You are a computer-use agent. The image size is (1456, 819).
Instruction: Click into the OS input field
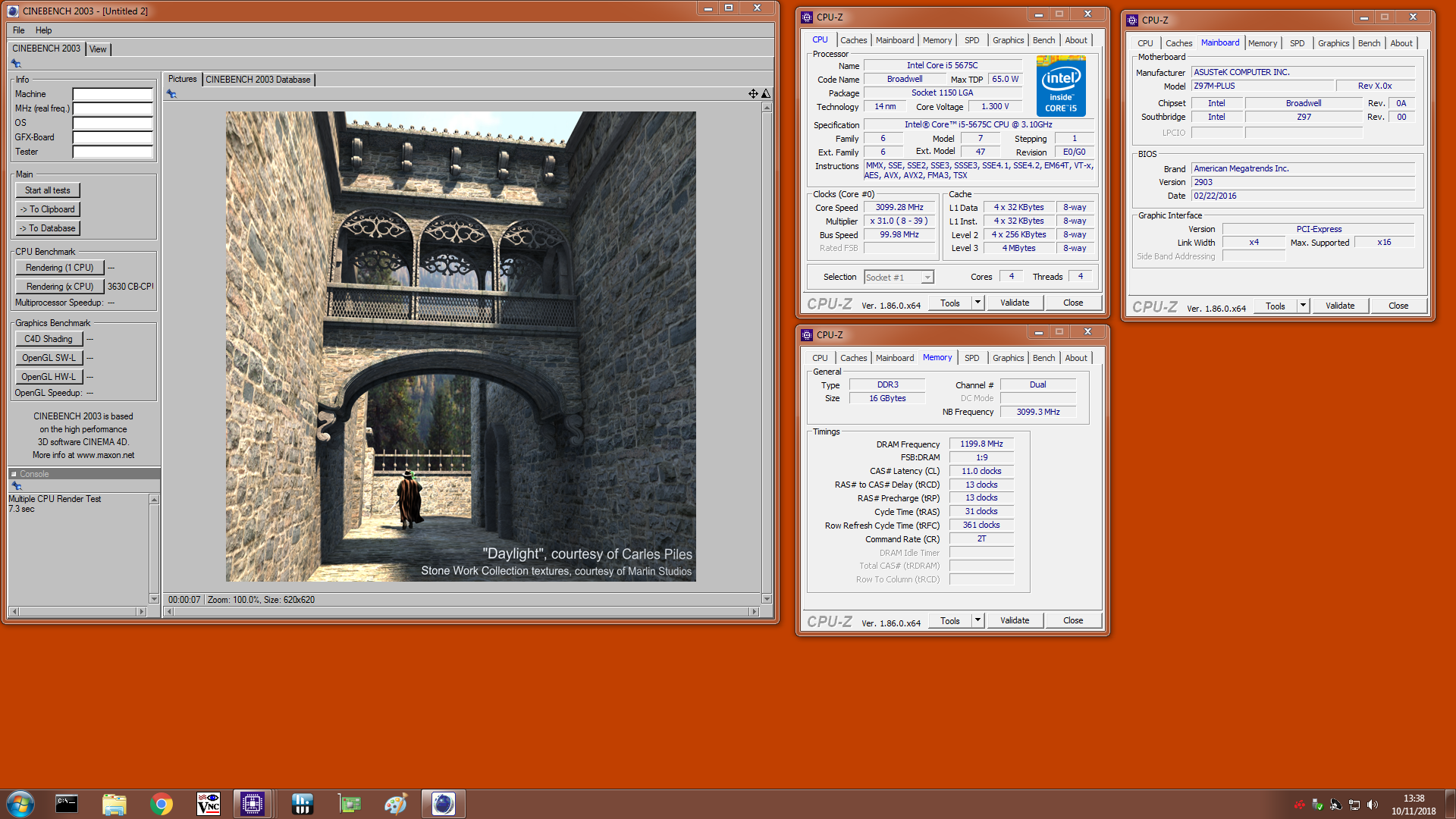pos(112,124)
